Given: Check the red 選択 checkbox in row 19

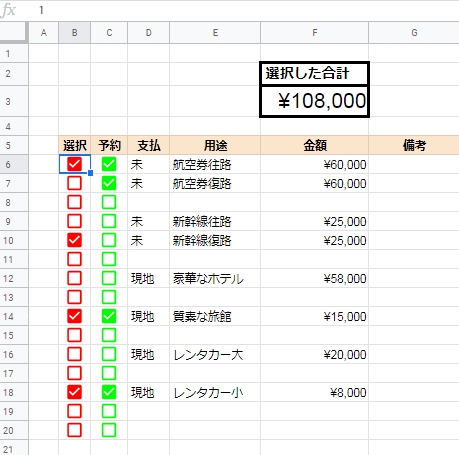Looking at the screenshot, I should [74, 411].
